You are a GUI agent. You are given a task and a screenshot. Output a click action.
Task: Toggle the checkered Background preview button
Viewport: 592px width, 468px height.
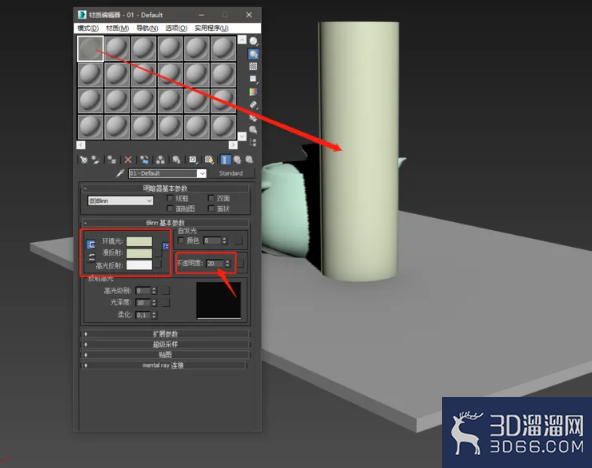tap(253, 66)
